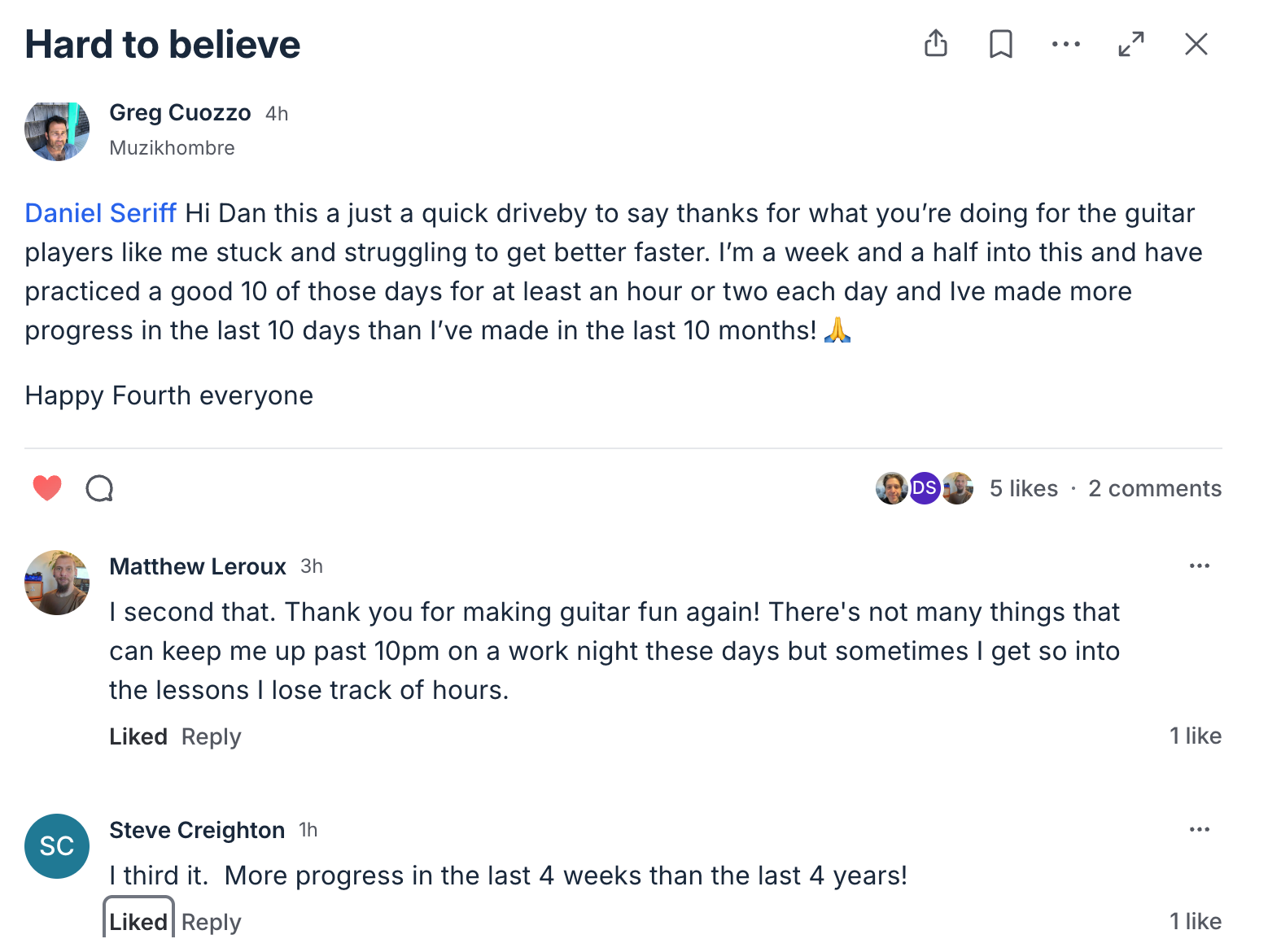
Task: Open Steve Creighton comment options menu
Action: point(1199,830)
